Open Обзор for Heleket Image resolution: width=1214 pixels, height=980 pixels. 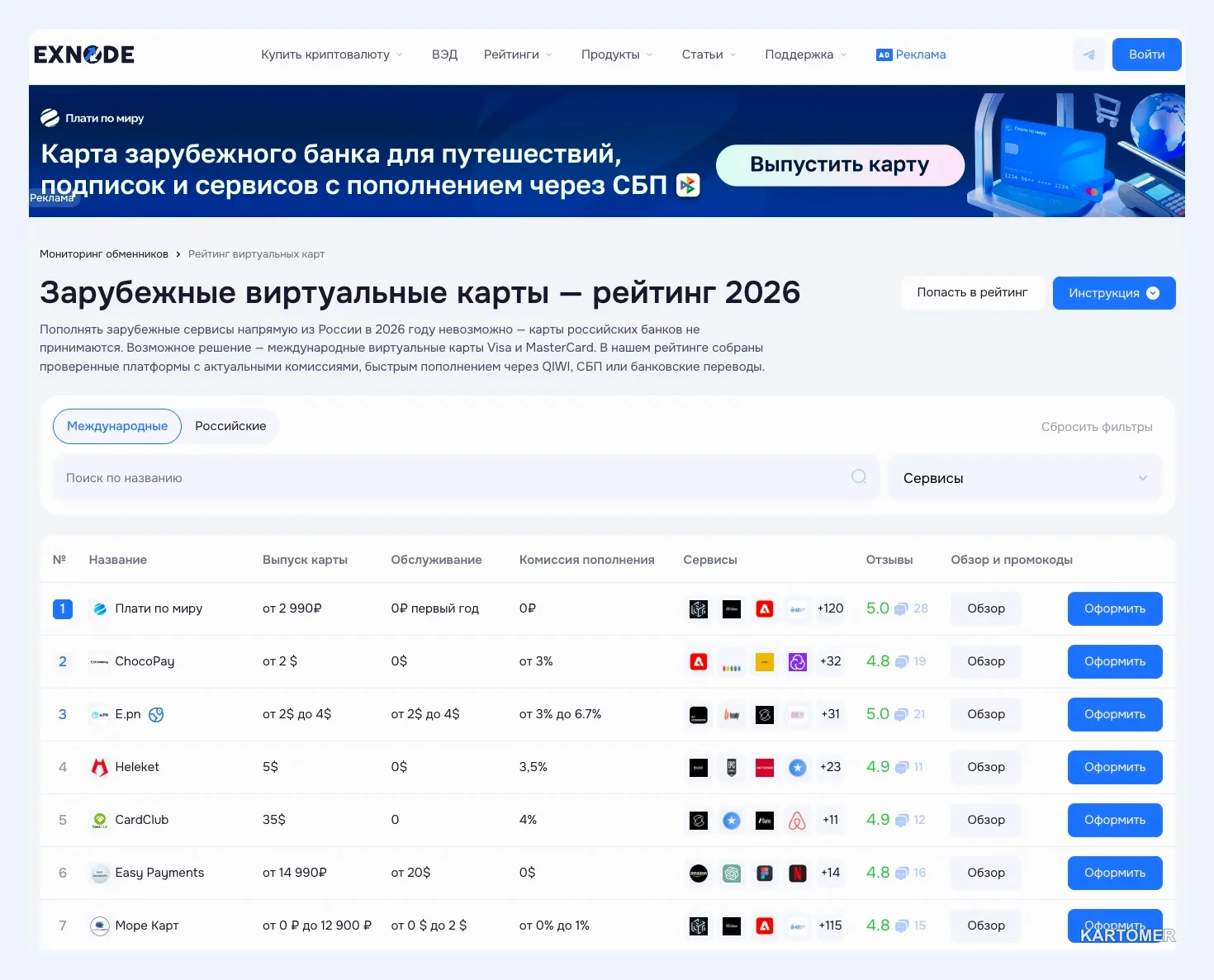tap(986, 767)
